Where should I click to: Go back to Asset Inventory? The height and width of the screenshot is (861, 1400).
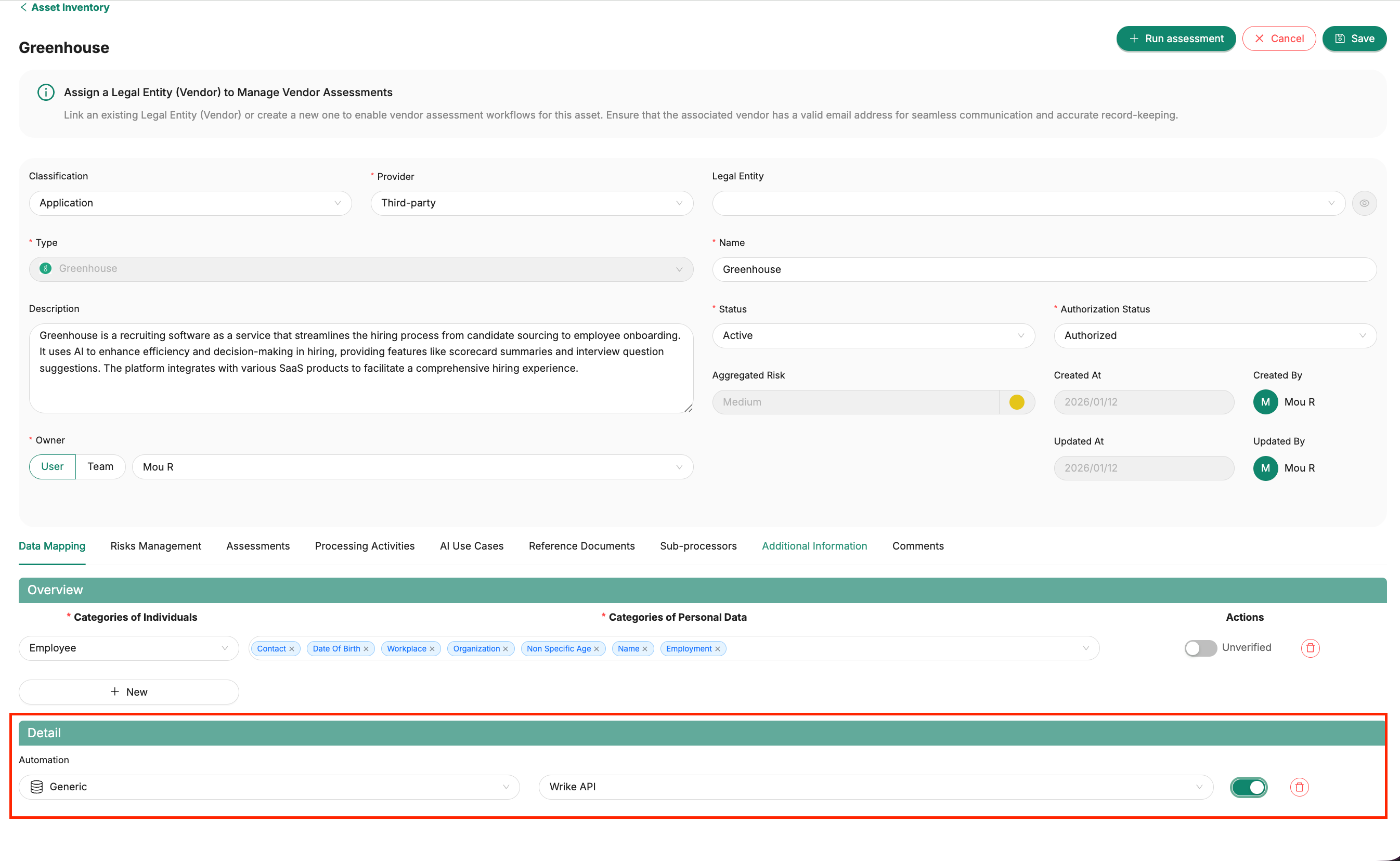(64, 7)
